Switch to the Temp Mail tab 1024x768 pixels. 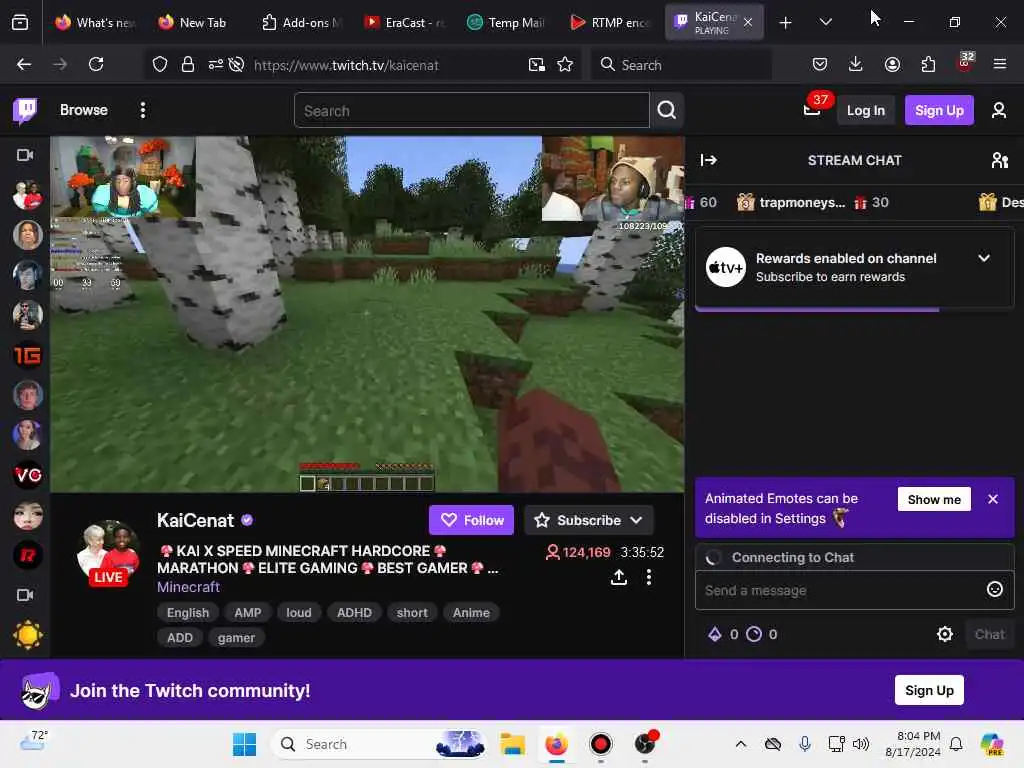click(507, 23)
